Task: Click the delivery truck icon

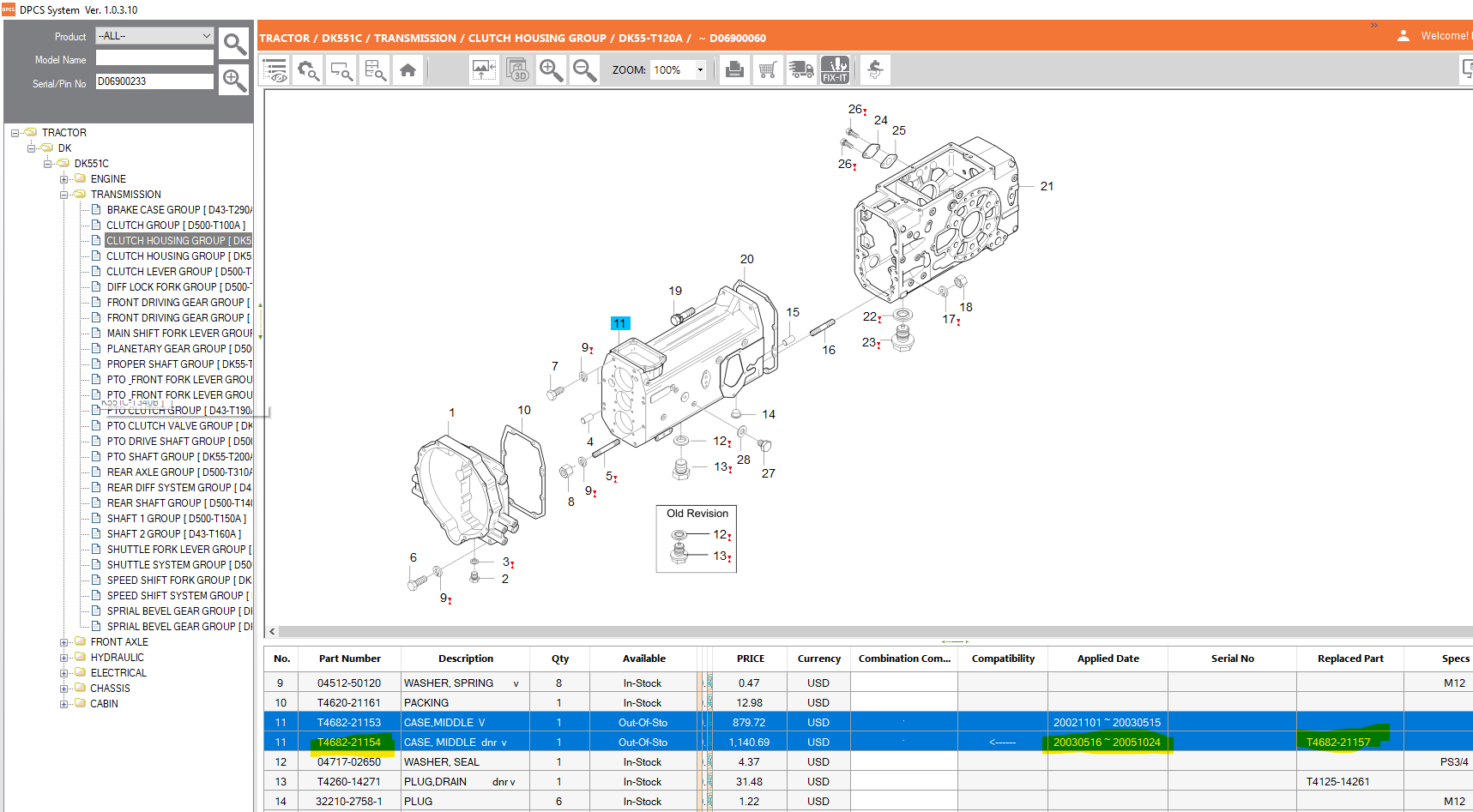Action: (801, 69)
